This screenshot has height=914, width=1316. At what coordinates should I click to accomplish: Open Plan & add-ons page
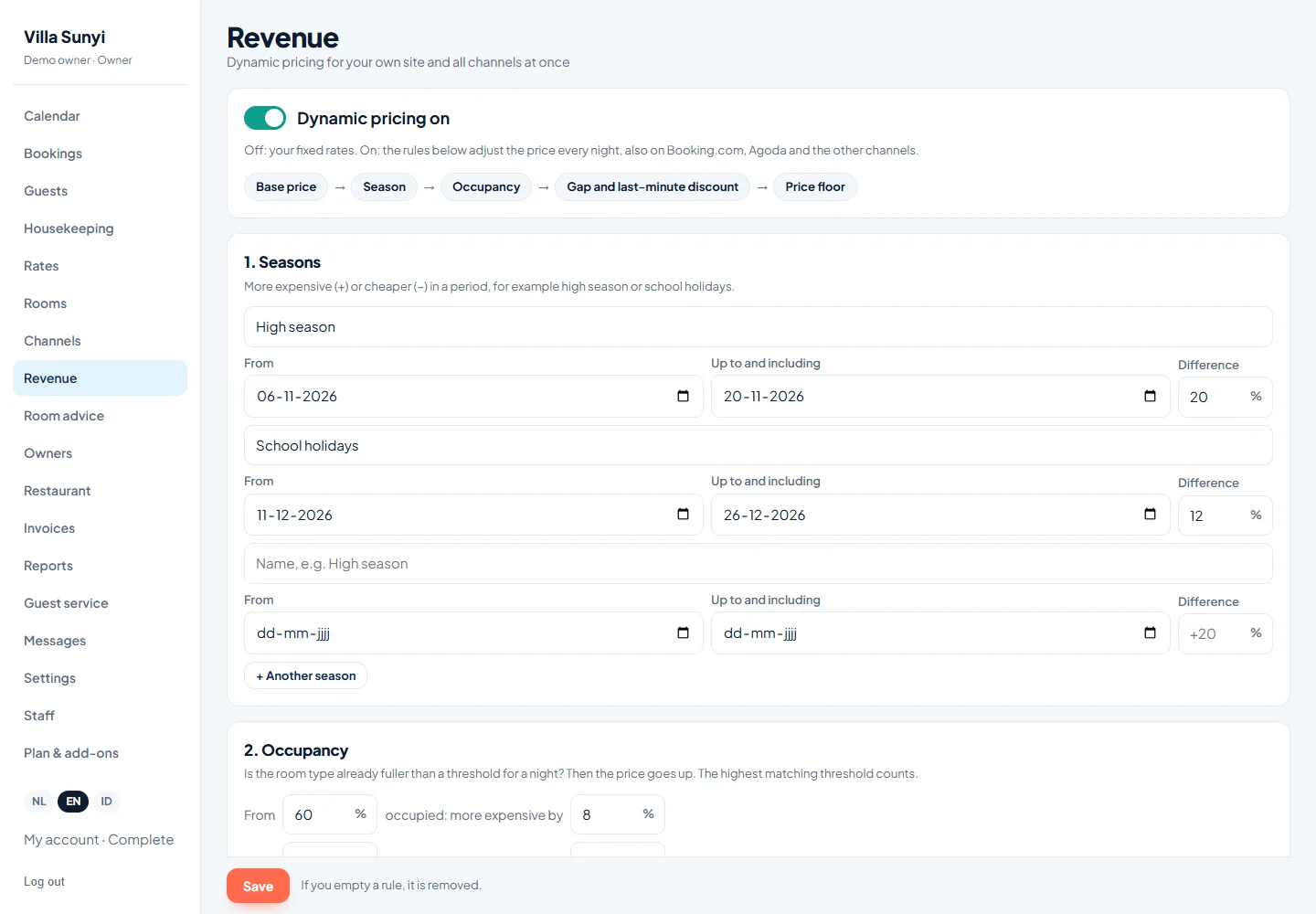click(x=100, y=753)
